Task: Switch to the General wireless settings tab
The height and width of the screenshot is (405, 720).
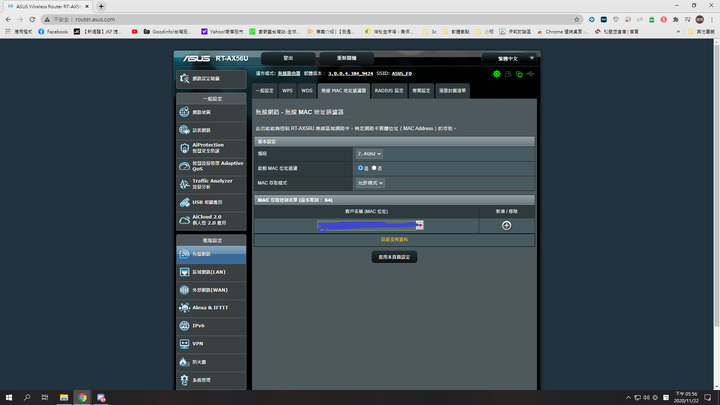Action: tap(265, 91)
